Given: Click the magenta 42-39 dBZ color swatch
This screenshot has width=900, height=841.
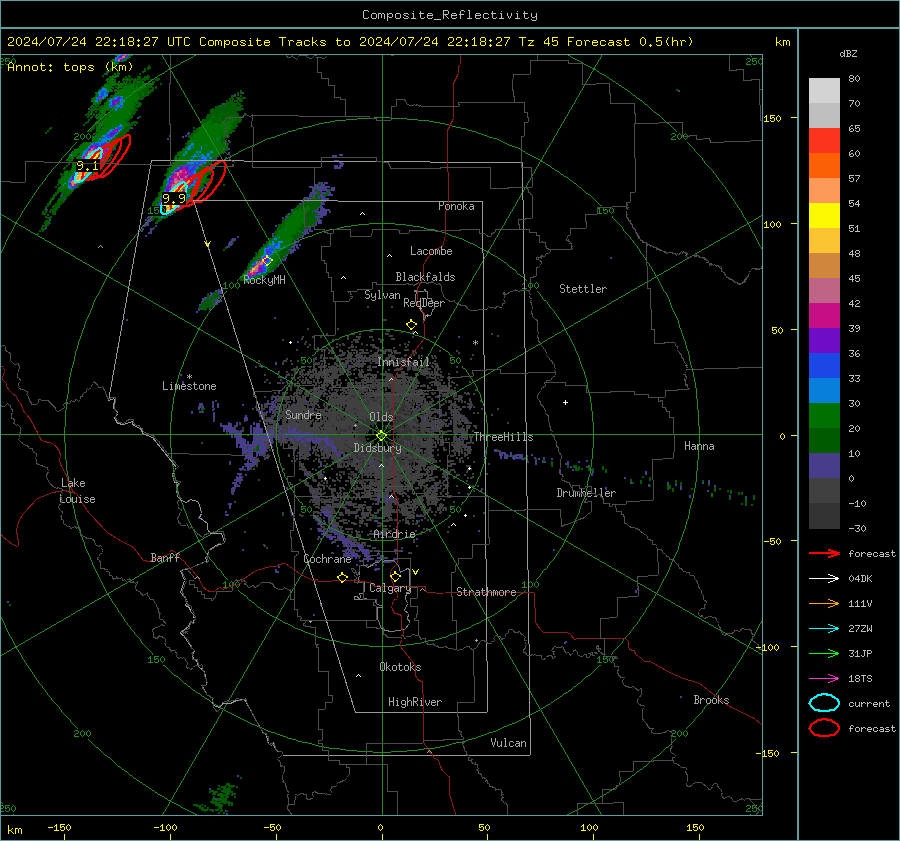Looking at the screenshot, I should point(824,316).
